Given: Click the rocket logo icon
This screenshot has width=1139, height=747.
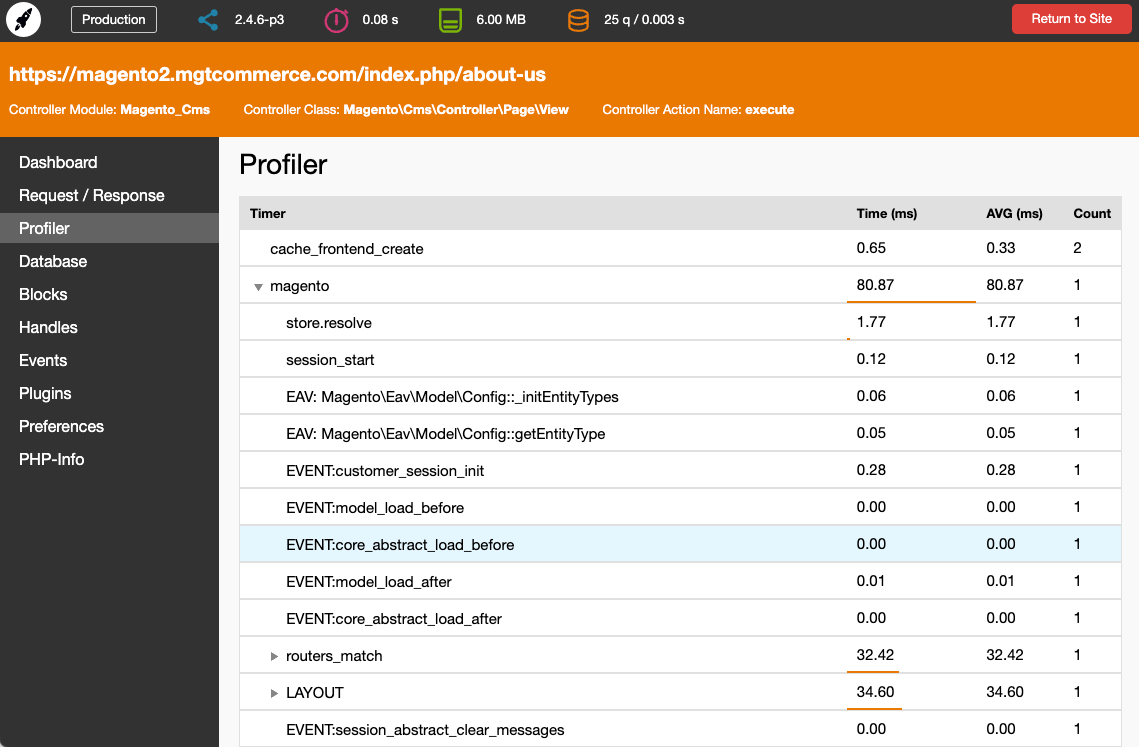Looking at the screenshot, I should pyautogui.click(x=23, y=20).
